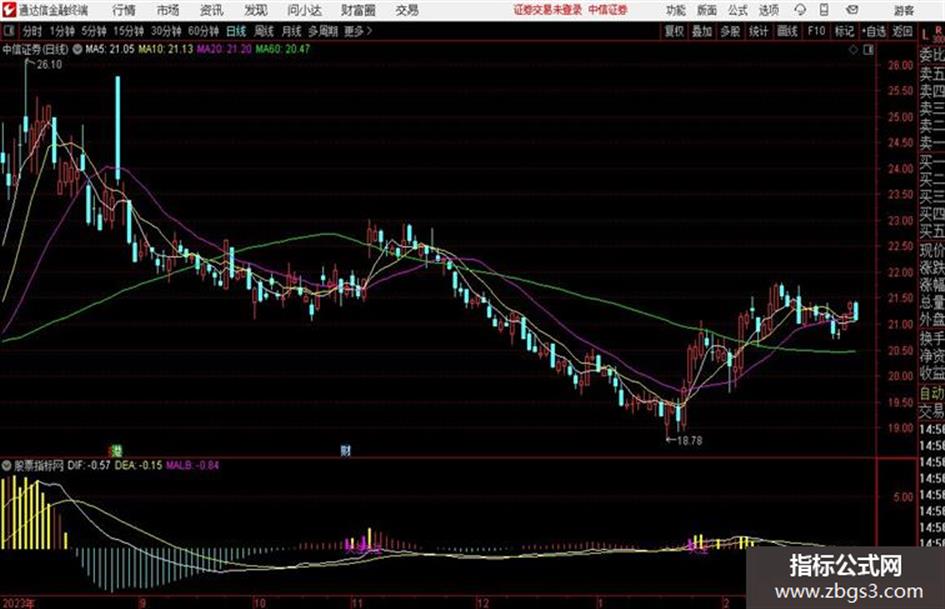This screenshot has height=609, width=945.
Task: Switch to 60分钟 period tab
Action: click(x=203, y=31)
